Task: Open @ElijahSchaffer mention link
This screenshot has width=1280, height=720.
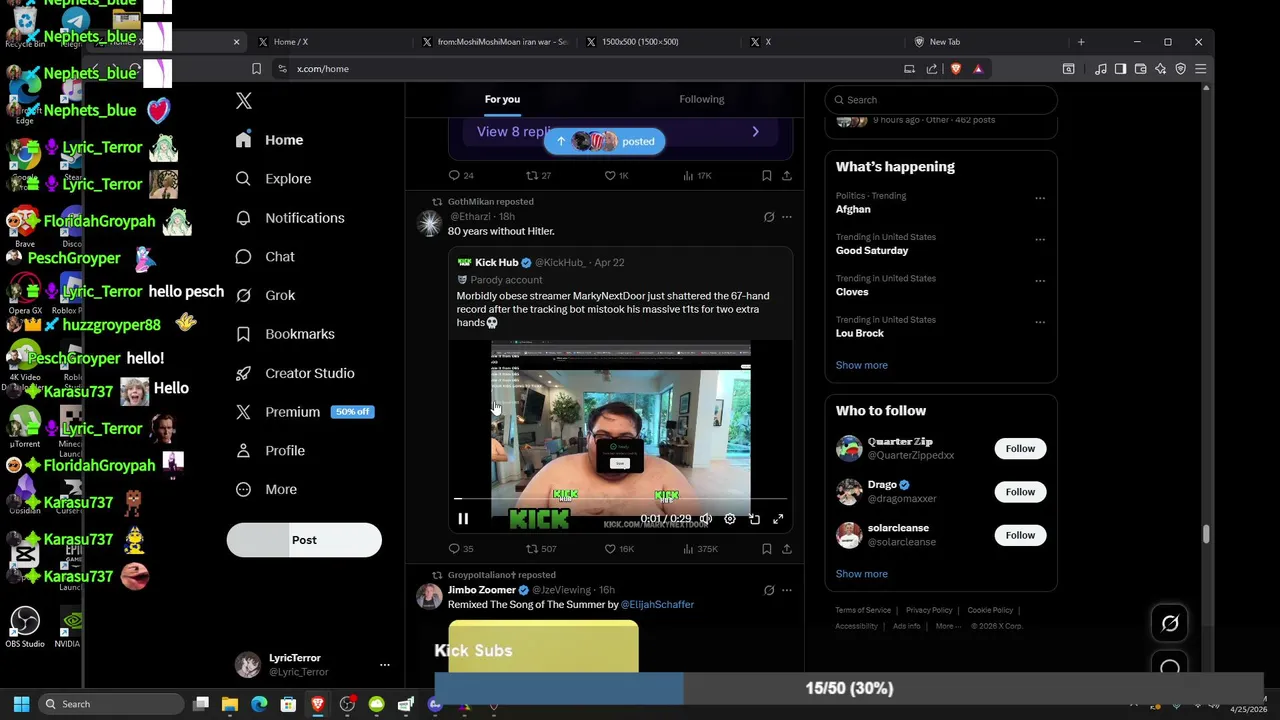Action: pos(657,604)
